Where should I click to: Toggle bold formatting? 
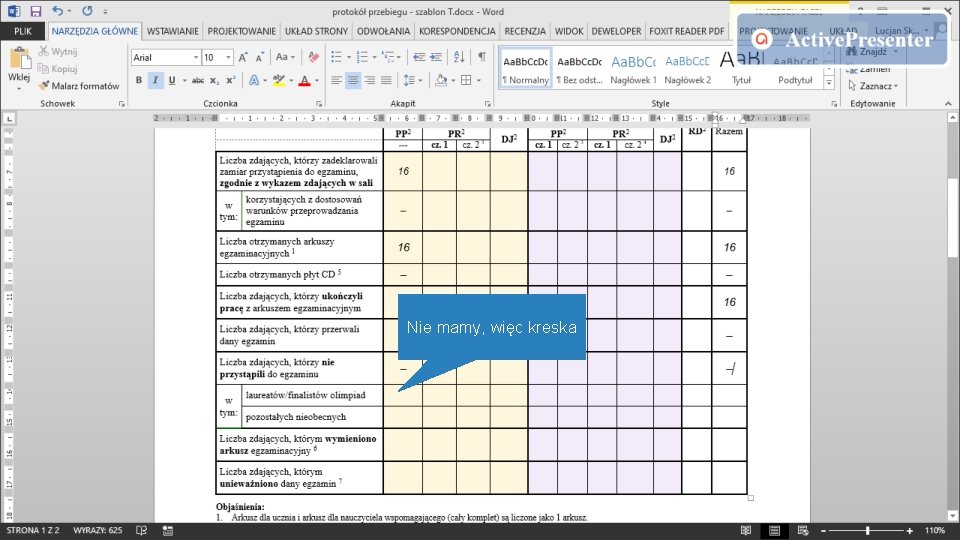(139, 80)
